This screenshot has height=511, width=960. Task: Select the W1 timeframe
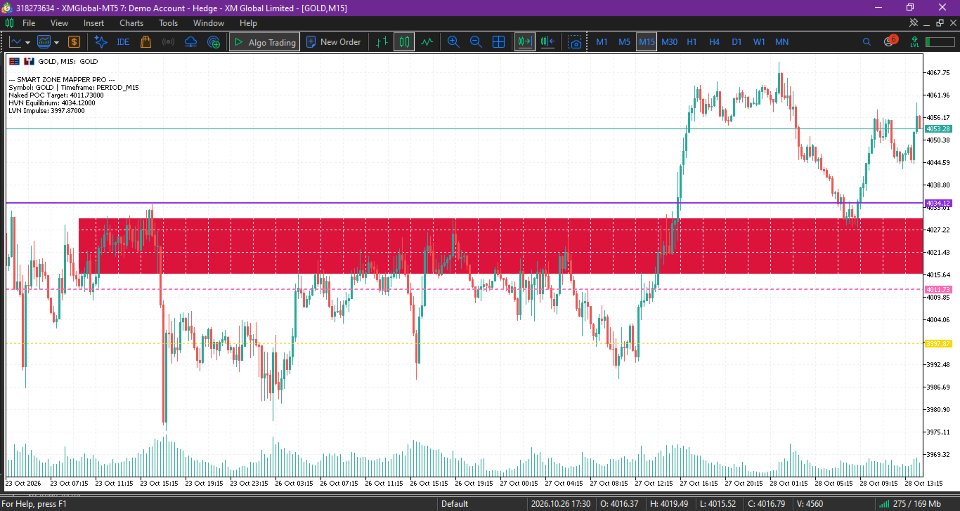[x=759, y=42]
